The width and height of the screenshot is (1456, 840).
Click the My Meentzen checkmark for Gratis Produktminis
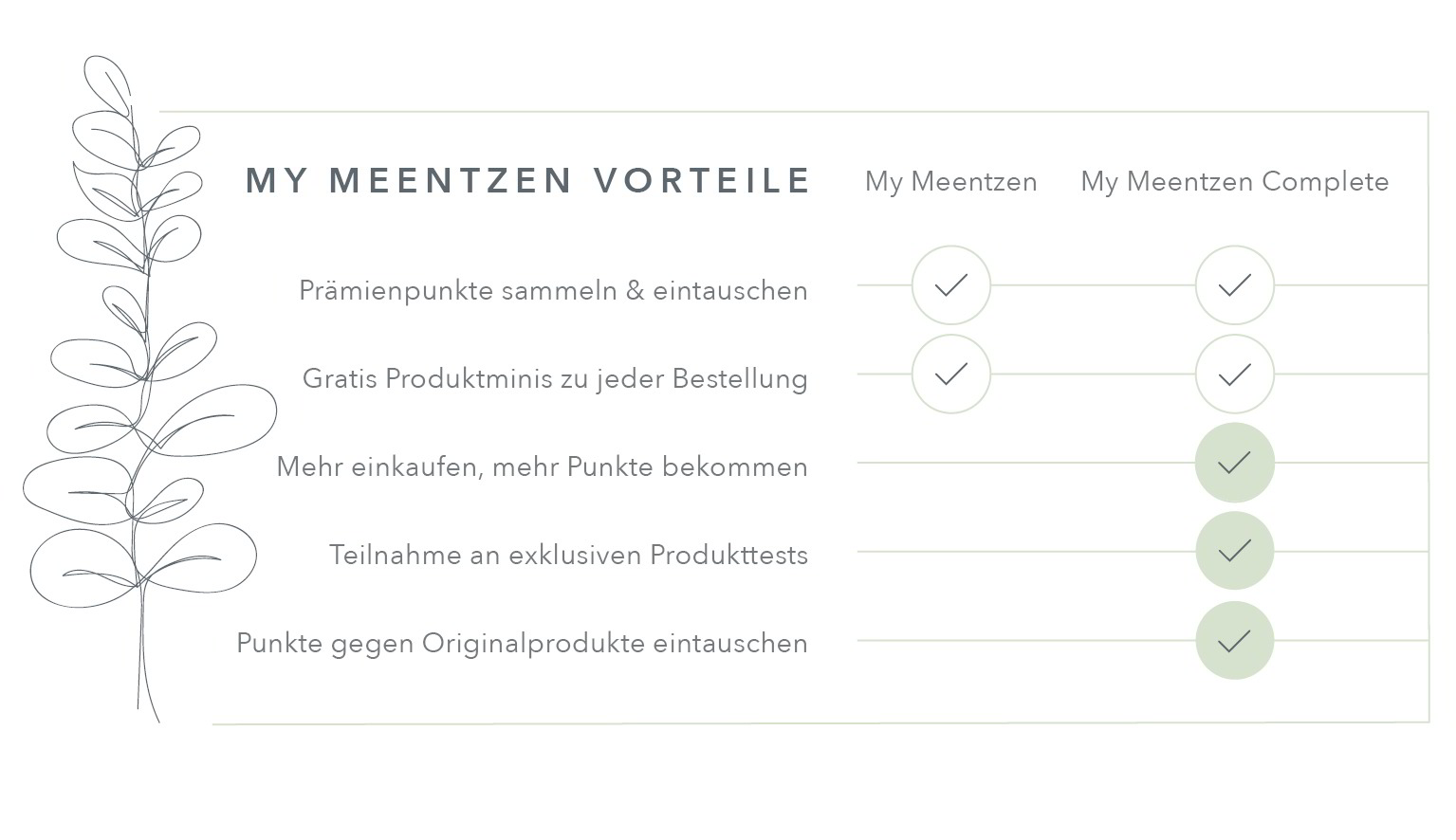point(950,374)
